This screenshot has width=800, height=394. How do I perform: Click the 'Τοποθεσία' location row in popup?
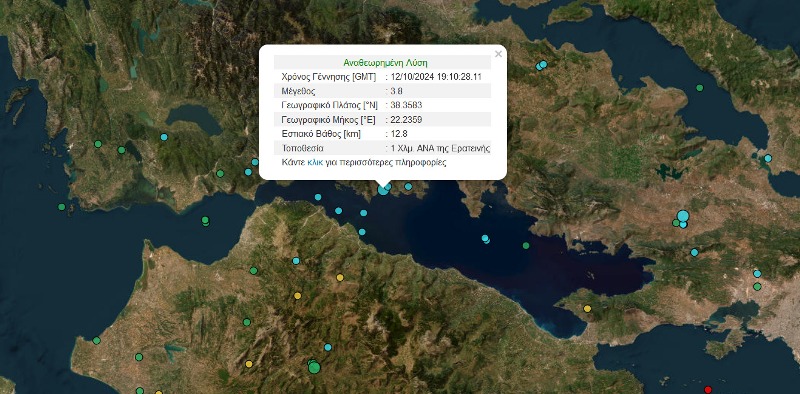pos(383,149)
